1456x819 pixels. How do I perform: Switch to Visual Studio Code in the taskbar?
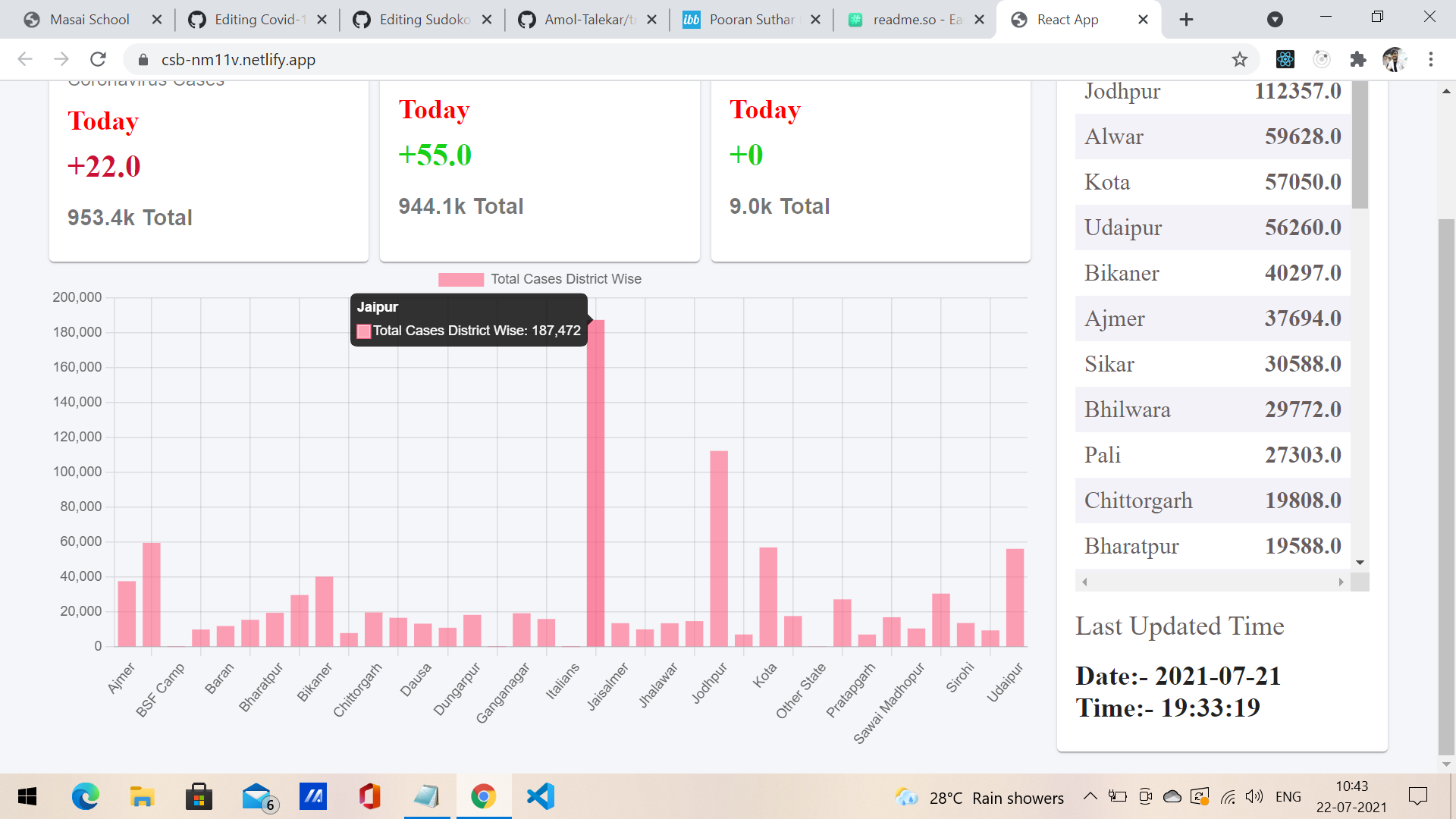[540, 796]
